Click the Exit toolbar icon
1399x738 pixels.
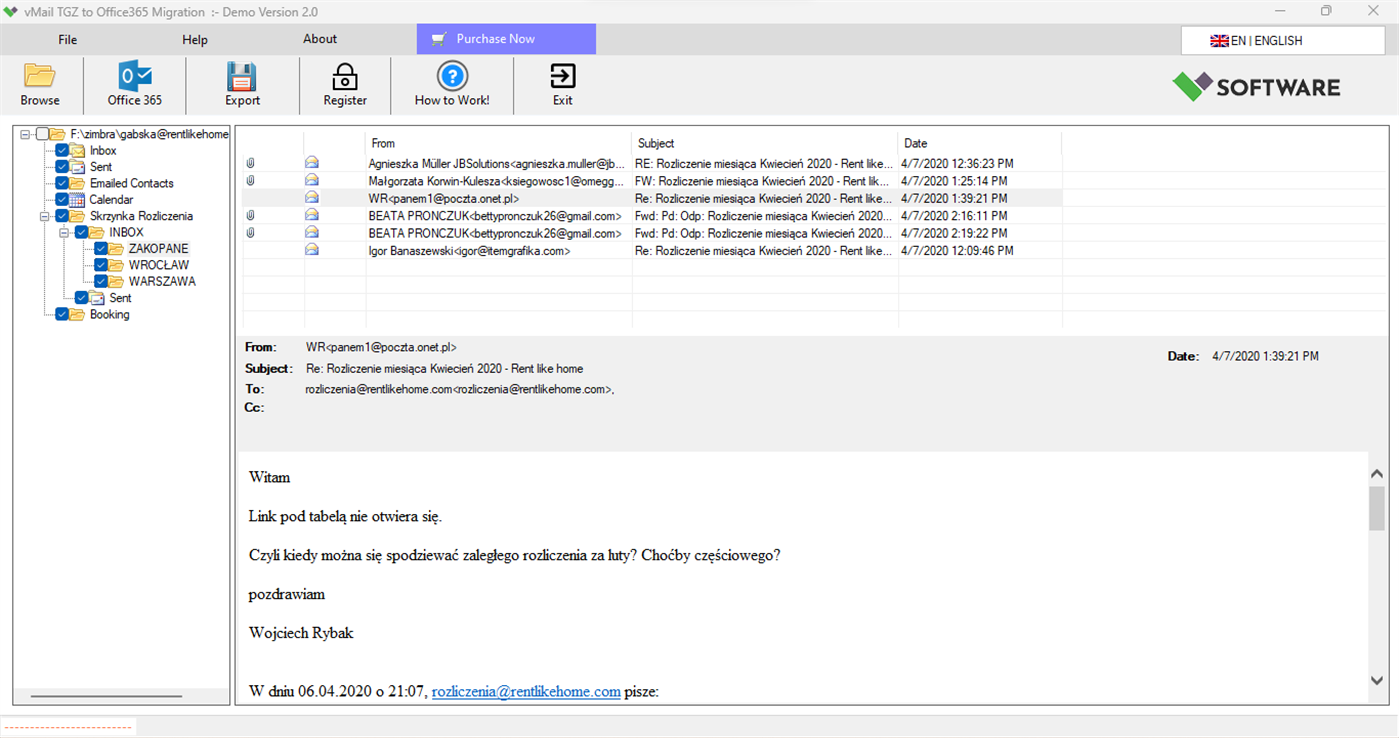[562, 78]
